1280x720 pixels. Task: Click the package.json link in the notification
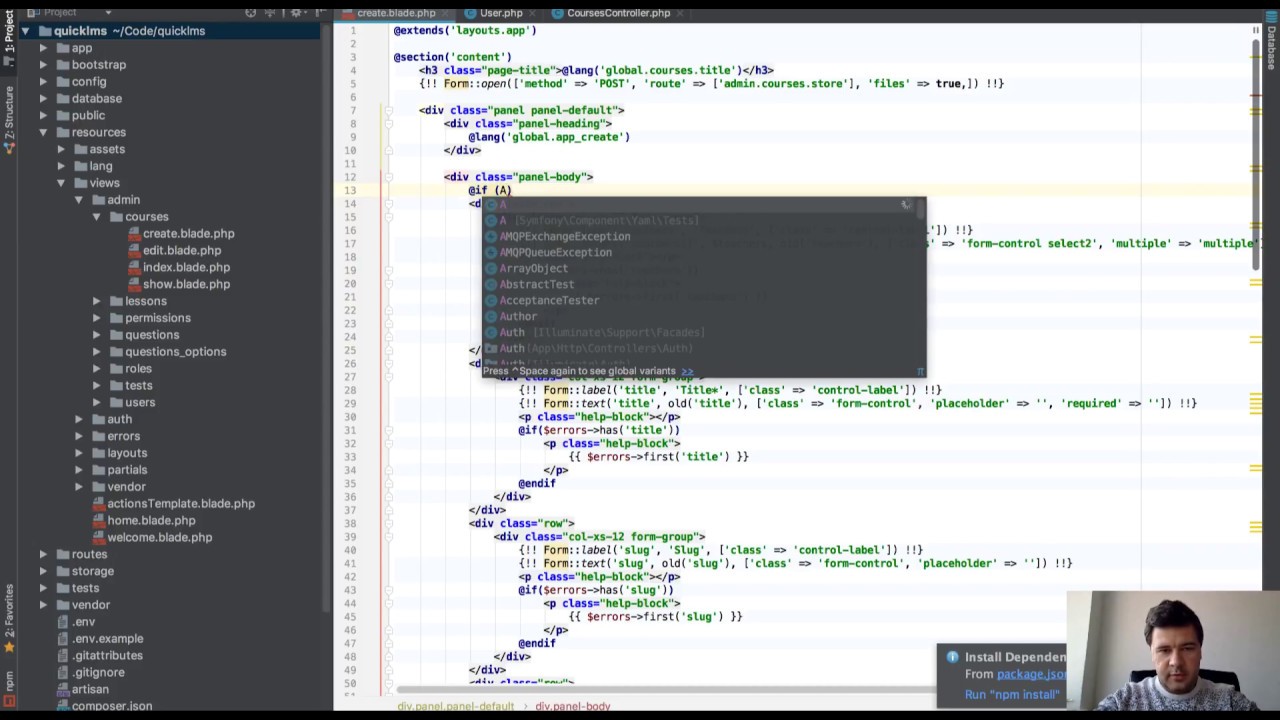click(1030, 675)
